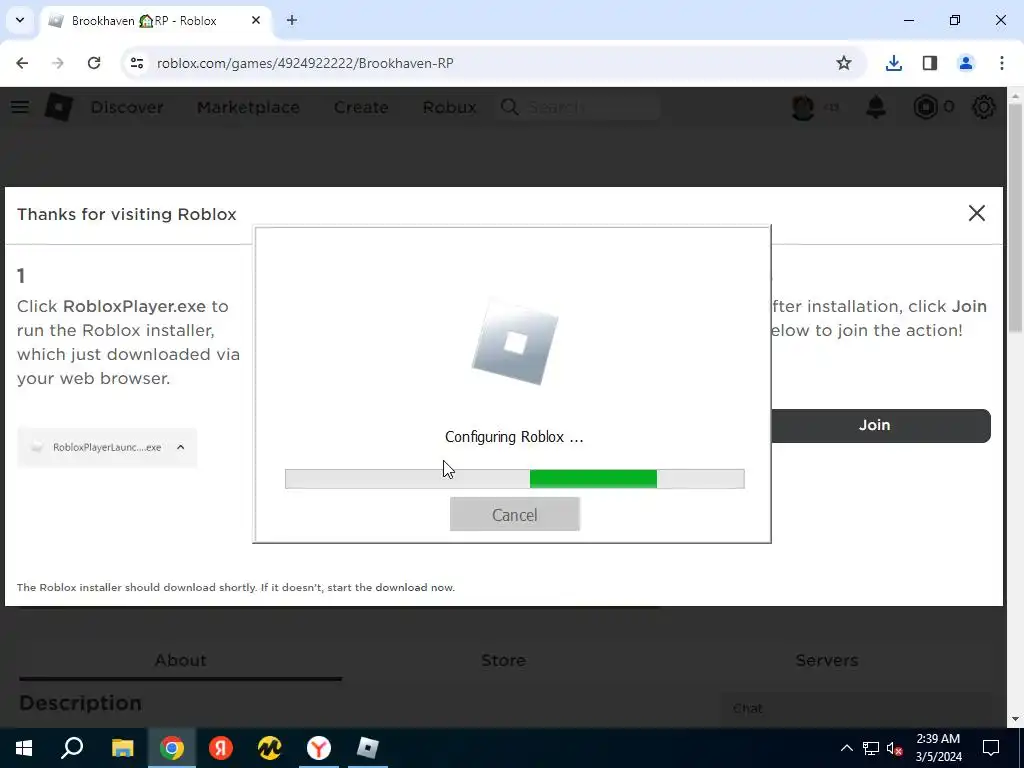
Task: Open the Robux page
Action: [x=449, y=107]
